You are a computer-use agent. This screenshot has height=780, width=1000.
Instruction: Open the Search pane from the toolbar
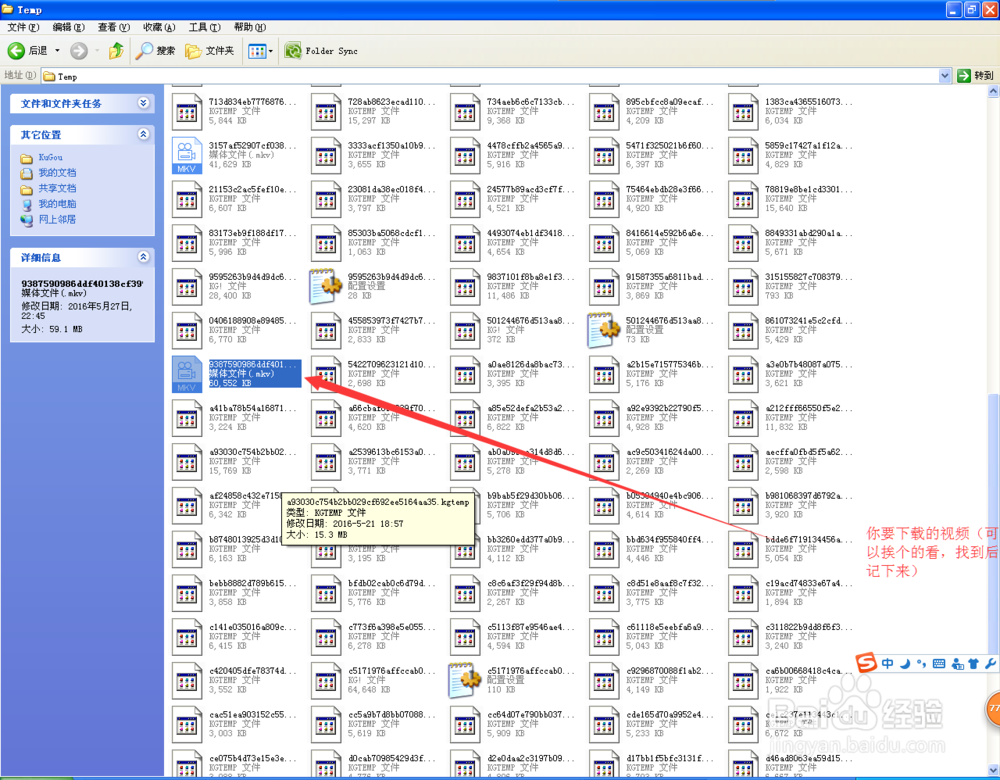[x=156, y=50]
